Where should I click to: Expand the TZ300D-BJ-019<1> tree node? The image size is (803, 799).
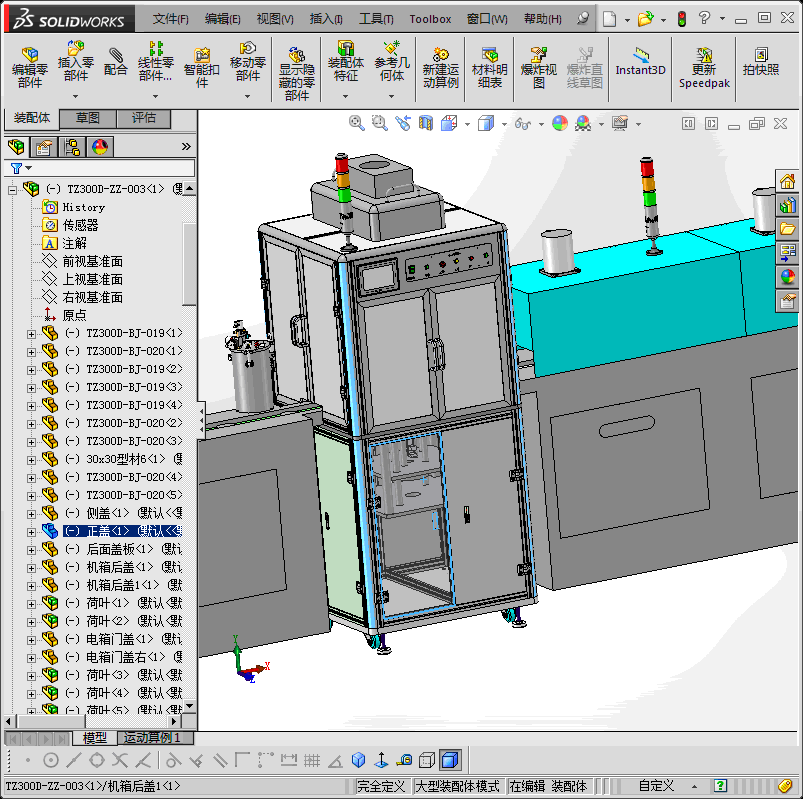(31, 333)
